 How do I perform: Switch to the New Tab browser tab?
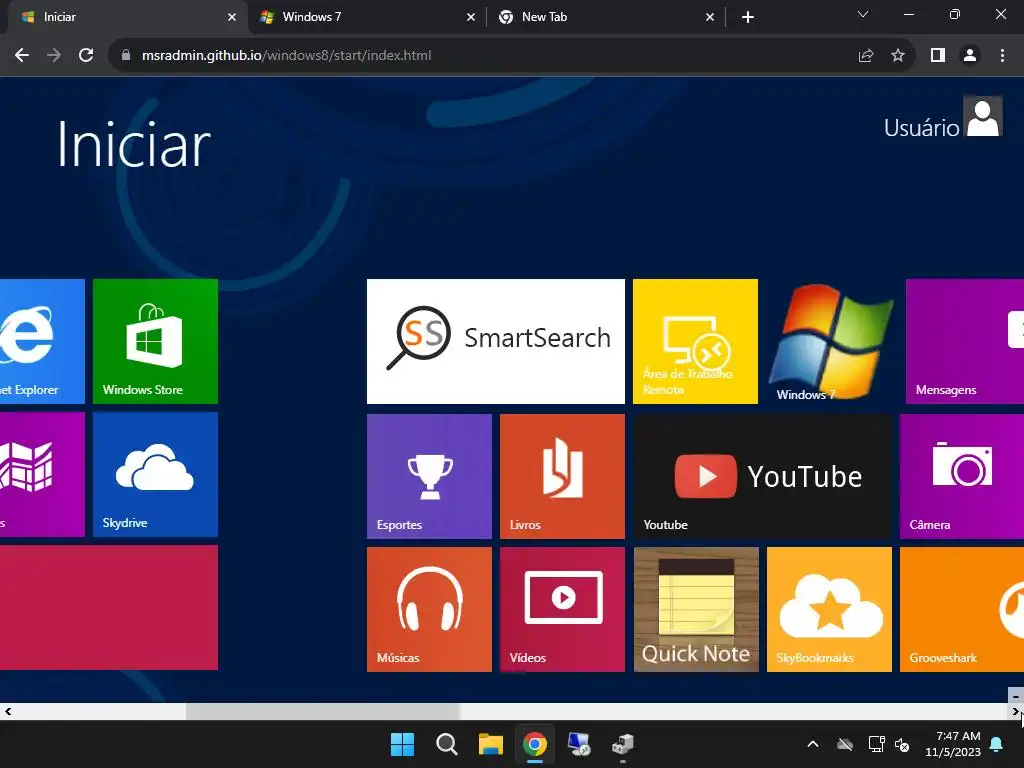click(606, 17)
